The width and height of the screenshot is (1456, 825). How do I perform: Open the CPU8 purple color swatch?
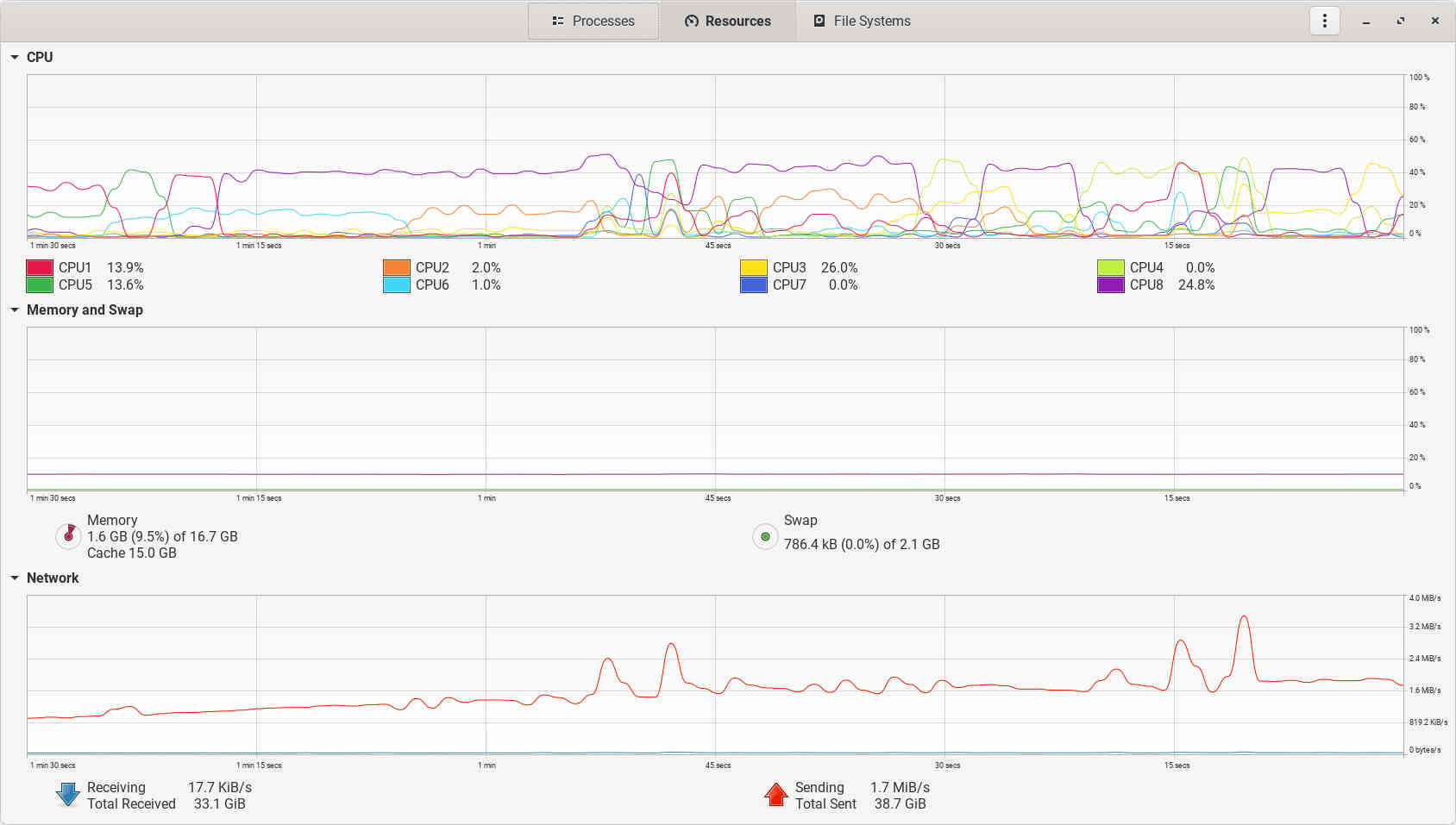click(x=1111, y=284)
